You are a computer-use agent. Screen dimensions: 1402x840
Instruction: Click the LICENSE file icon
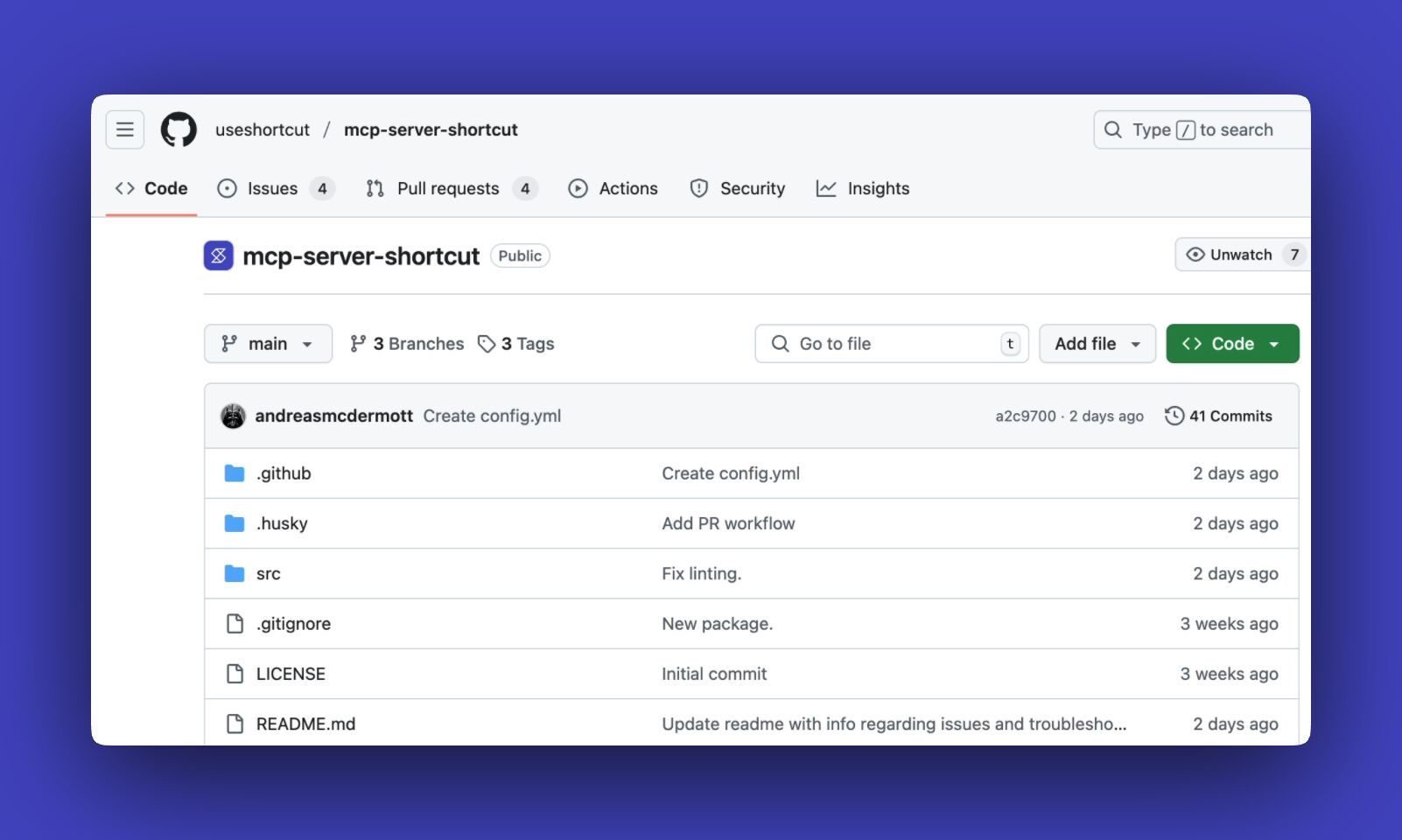pos(235,673)
